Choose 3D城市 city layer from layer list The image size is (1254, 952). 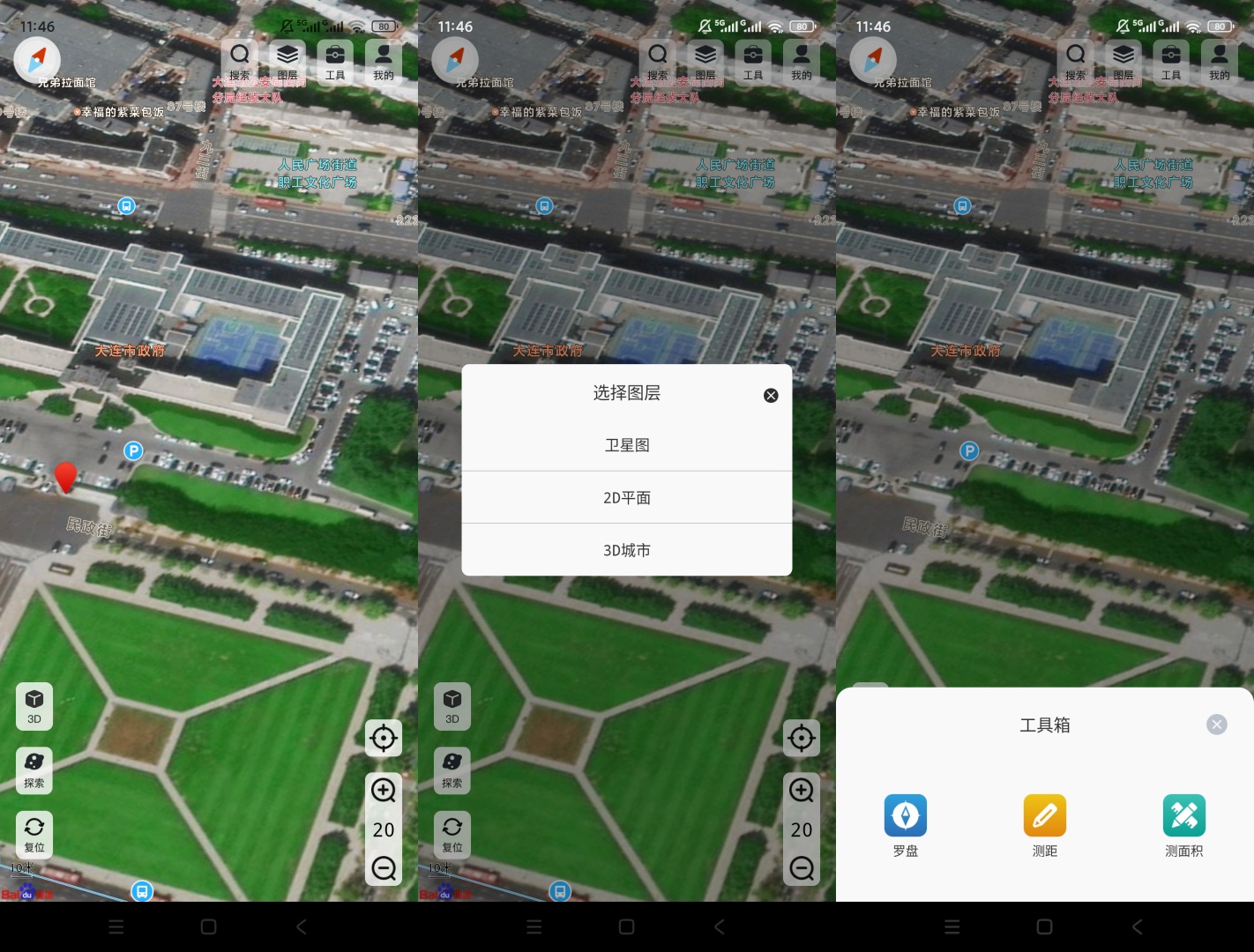tap(626, 549)
